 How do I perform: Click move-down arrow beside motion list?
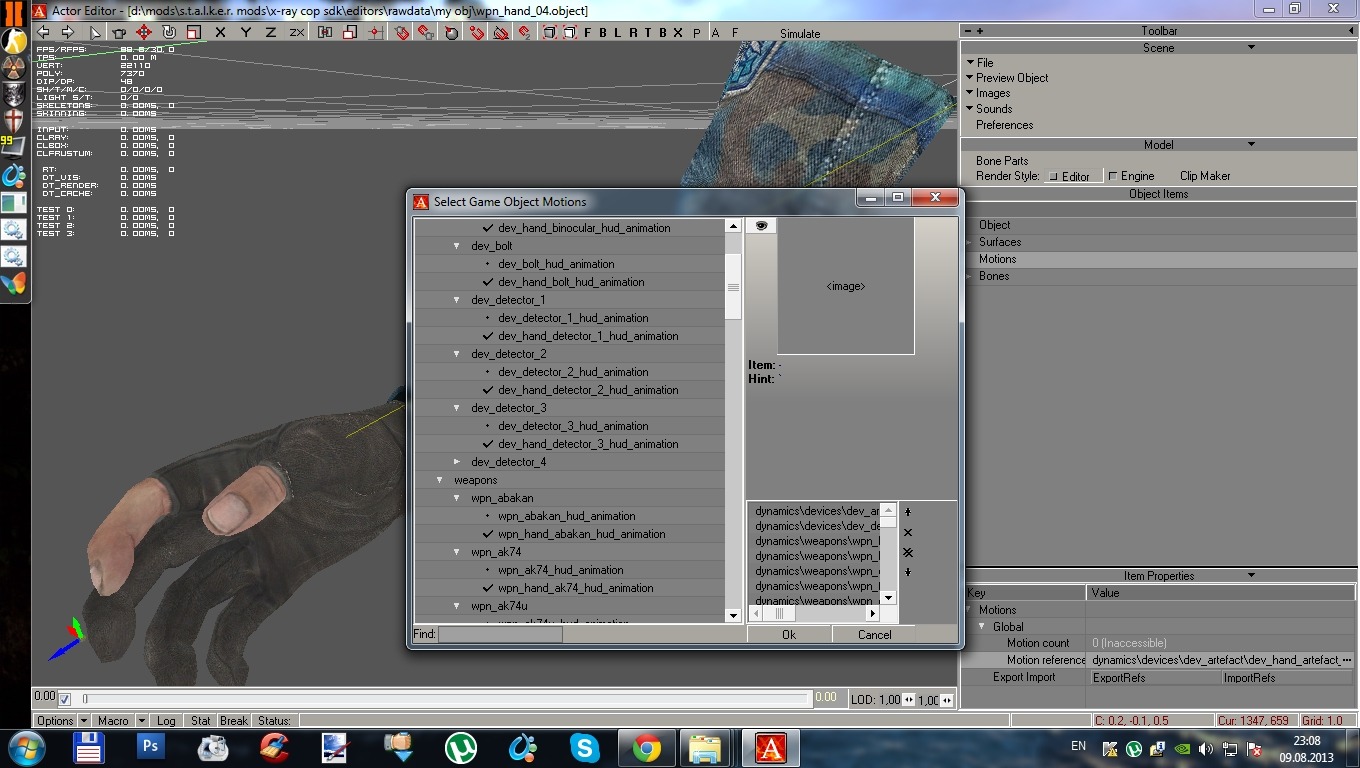point(908,572)
